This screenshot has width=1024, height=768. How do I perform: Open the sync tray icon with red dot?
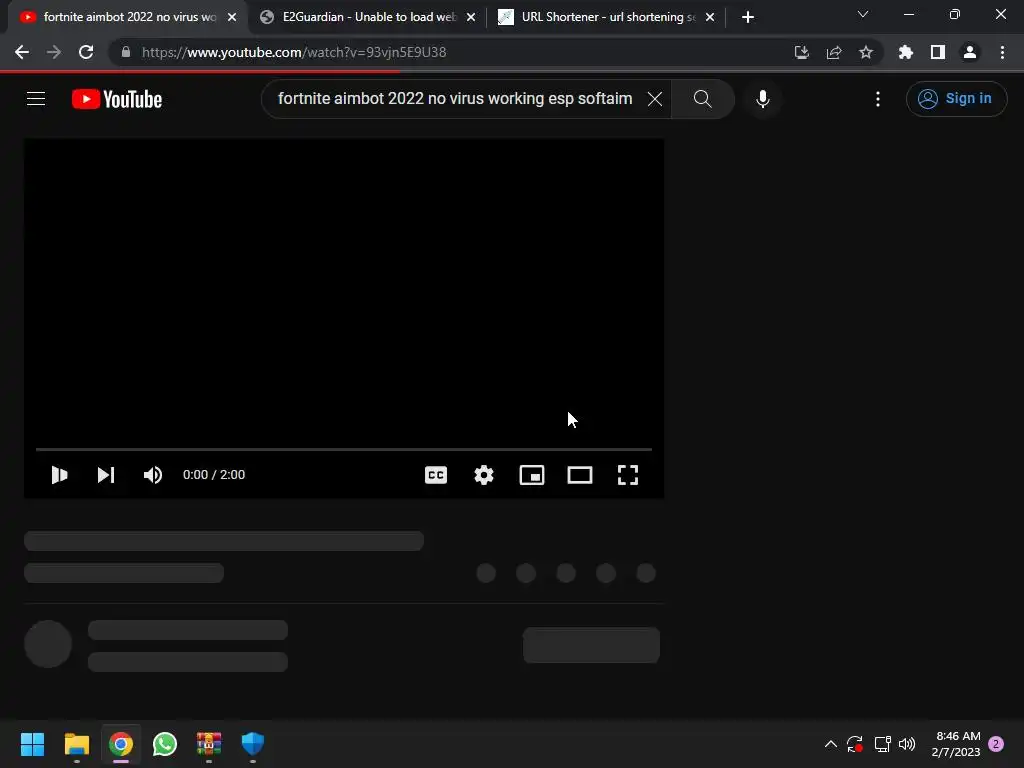point(855,744)
